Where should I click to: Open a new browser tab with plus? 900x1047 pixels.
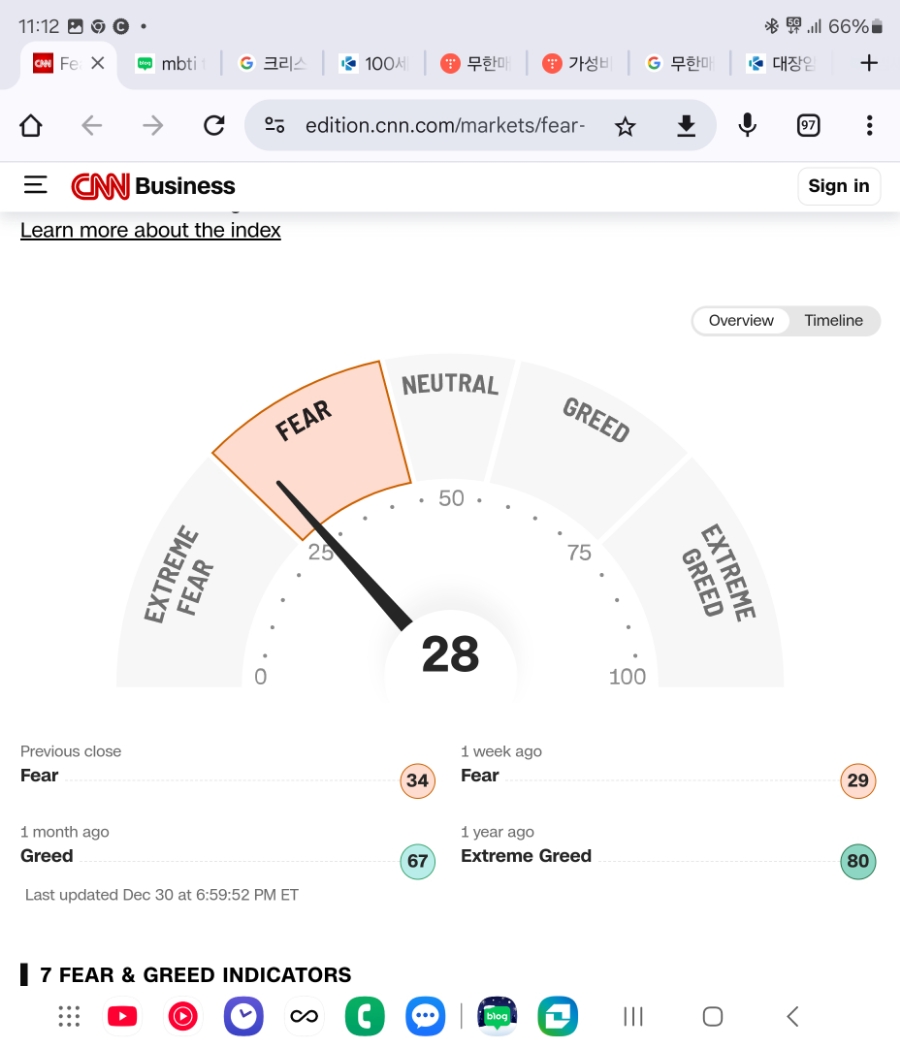[869, 63]
